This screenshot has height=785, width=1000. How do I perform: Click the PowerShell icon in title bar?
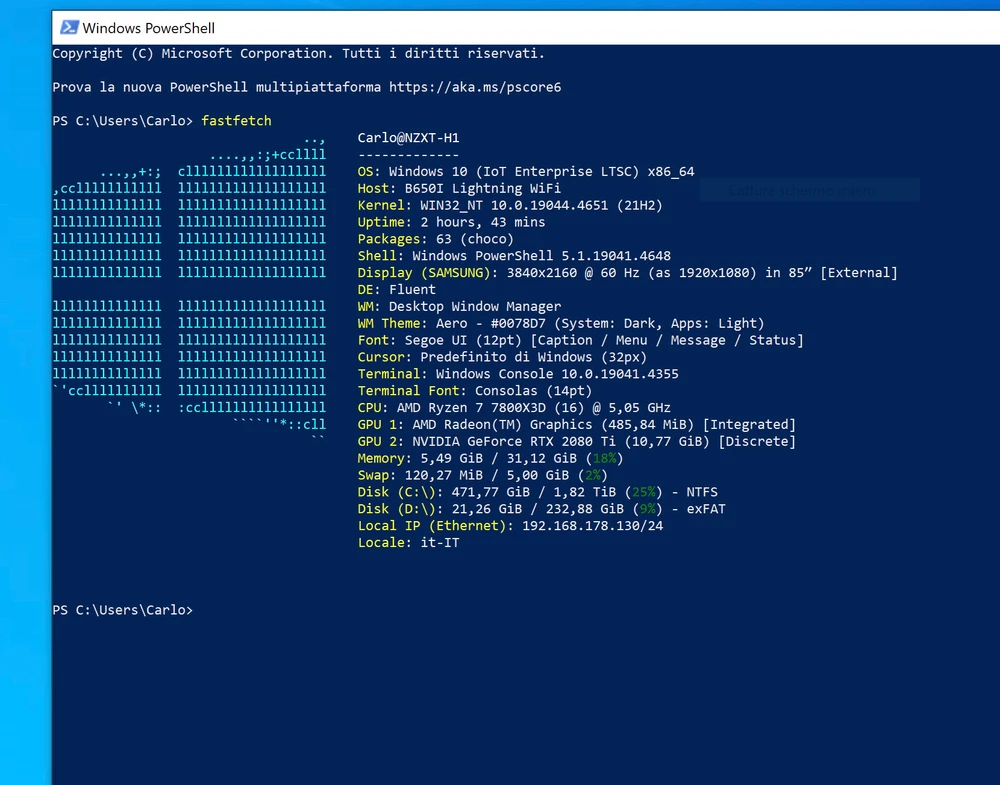coord(69,28)
